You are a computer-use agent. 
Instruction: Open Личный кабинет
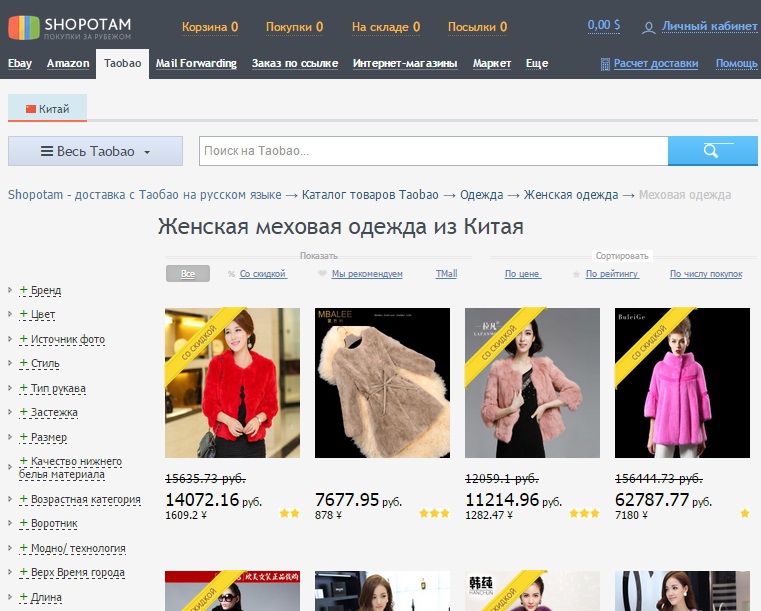pos(709,26)
